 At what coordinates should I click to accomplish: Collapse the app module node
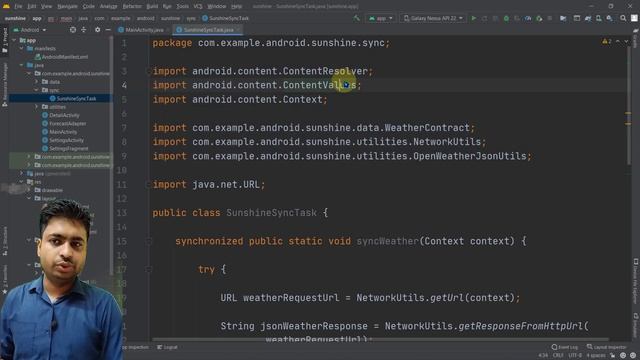click(x=14, y=40)
